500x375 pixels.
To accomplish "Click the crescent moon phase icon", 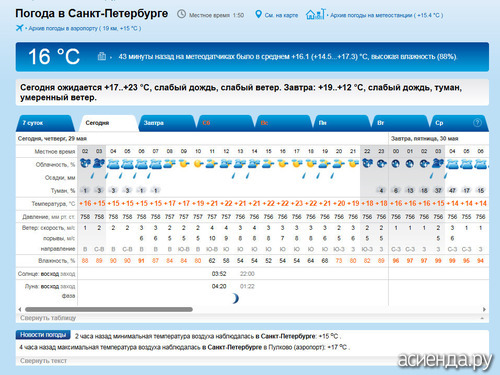I will (235, 298).
